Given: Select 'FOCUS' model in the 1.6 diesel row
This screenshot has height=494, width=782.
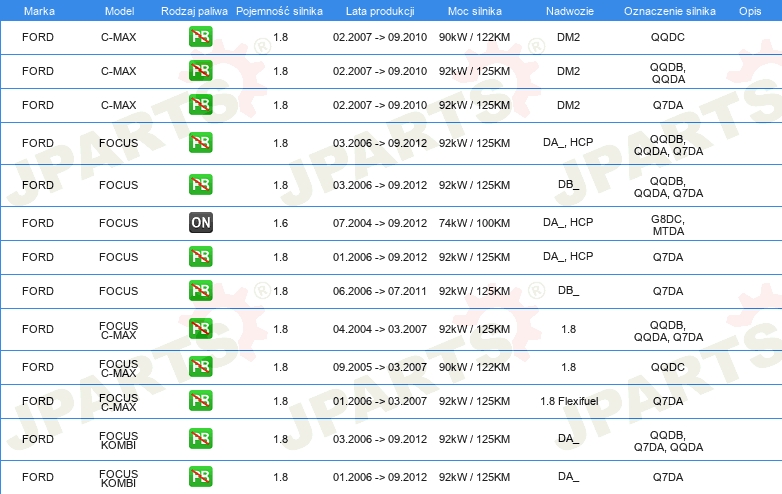Looking at the screenshot, I should coord(118,223).
